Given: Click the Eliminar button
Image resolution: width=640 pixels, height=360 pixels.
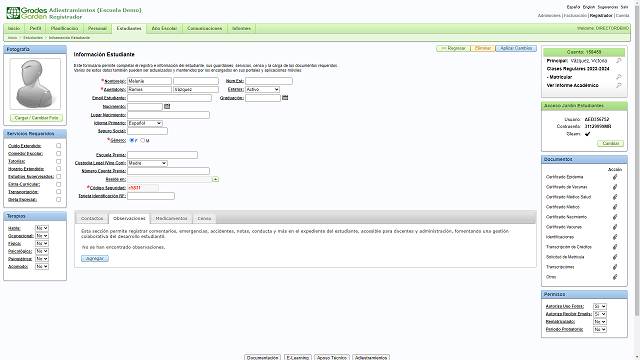Looking at the screenshot, I should click(x=483, y=48).
